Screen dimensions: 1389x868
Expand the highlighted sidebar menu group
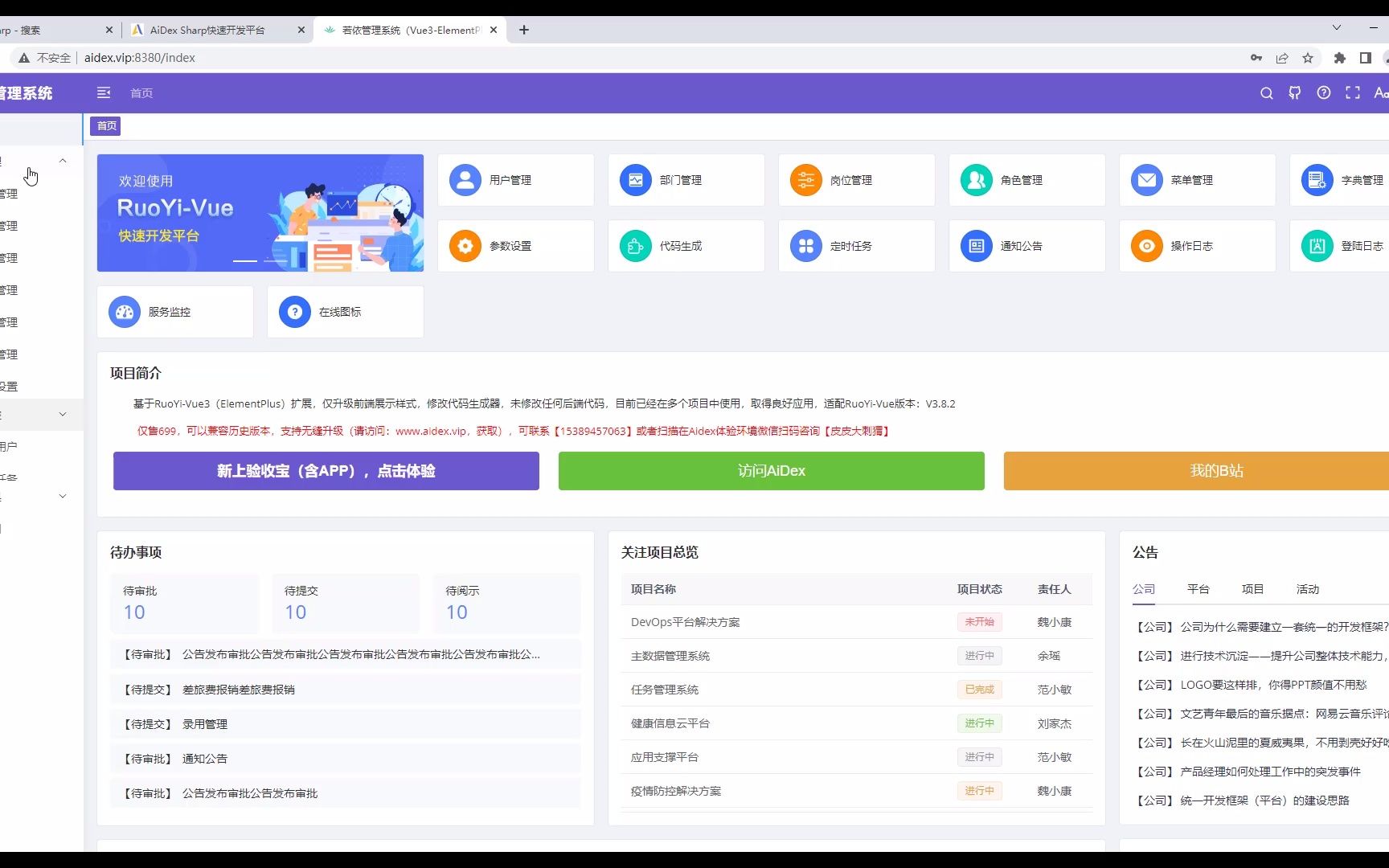coord(63,415)
